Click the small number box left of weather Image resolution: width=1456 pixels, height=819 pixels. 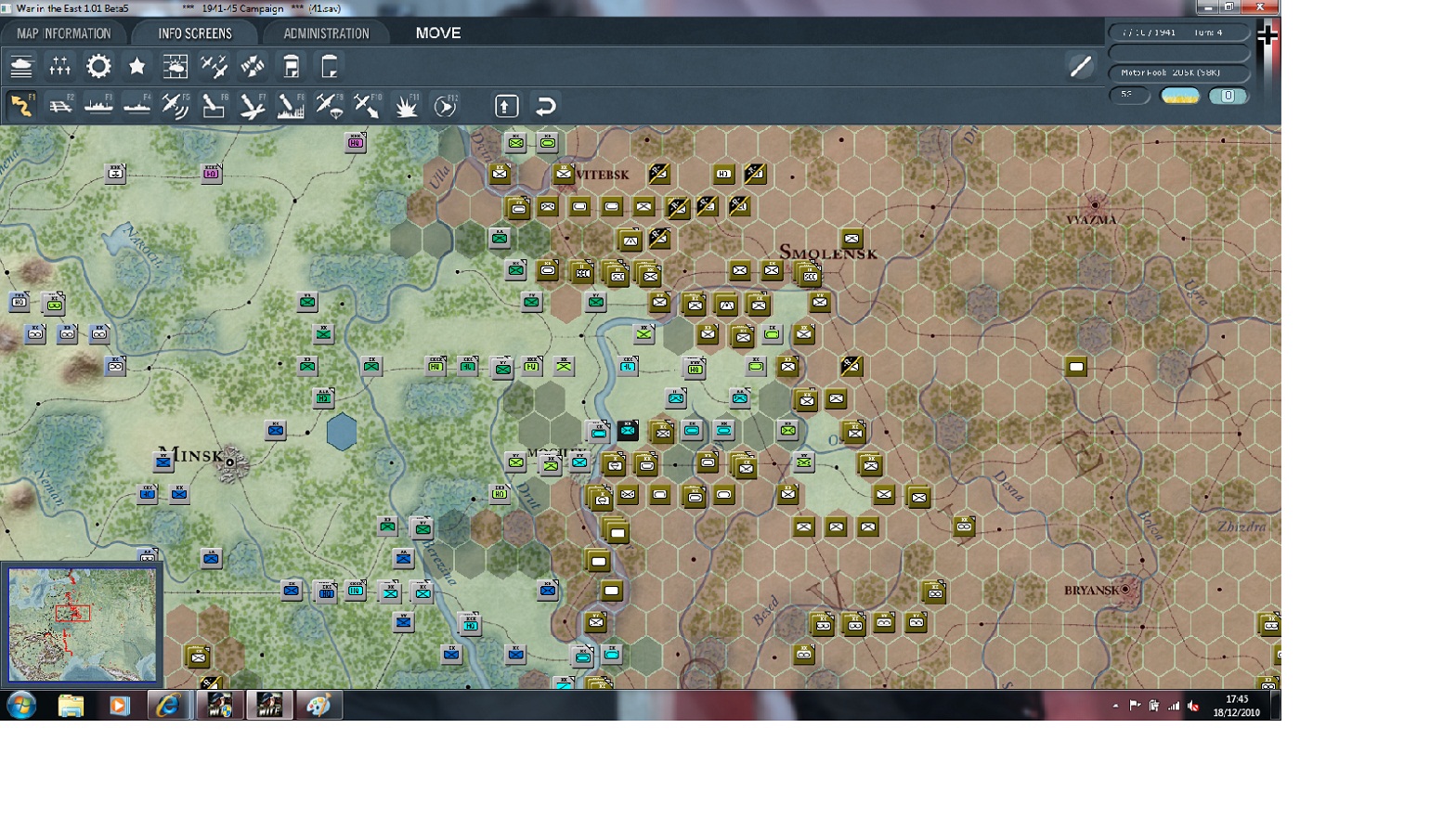click(x=1129, y=95)
